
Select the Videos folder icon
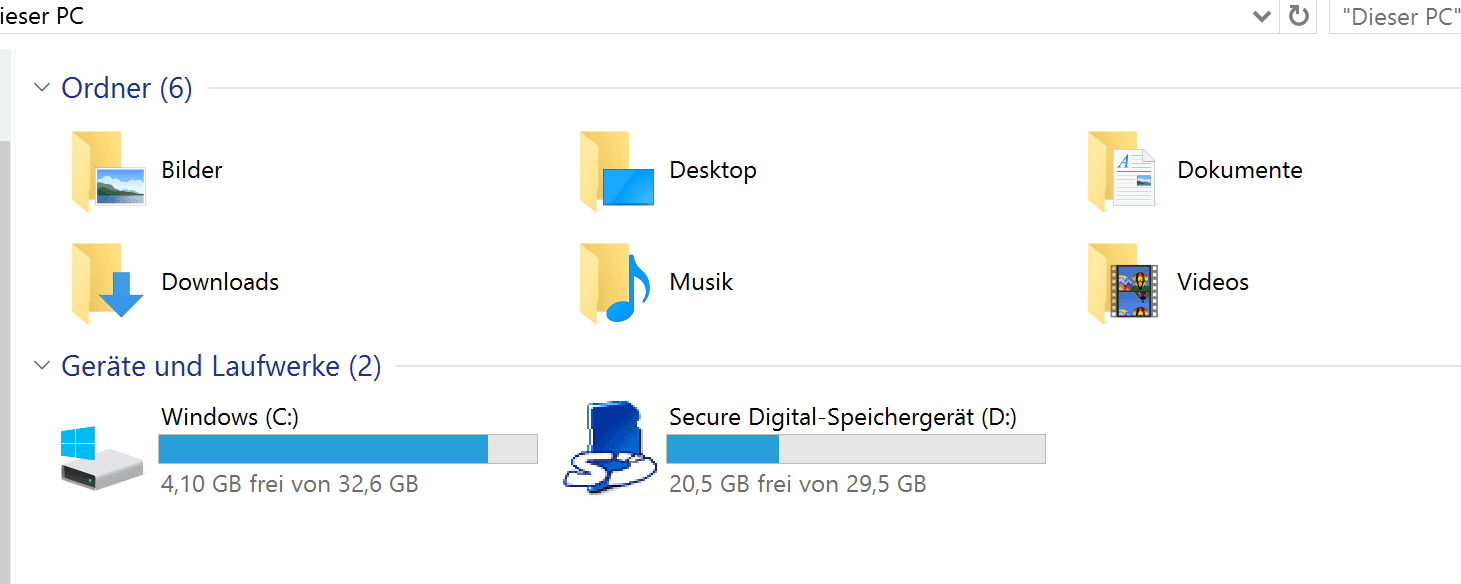click(x=1123, y=283)
